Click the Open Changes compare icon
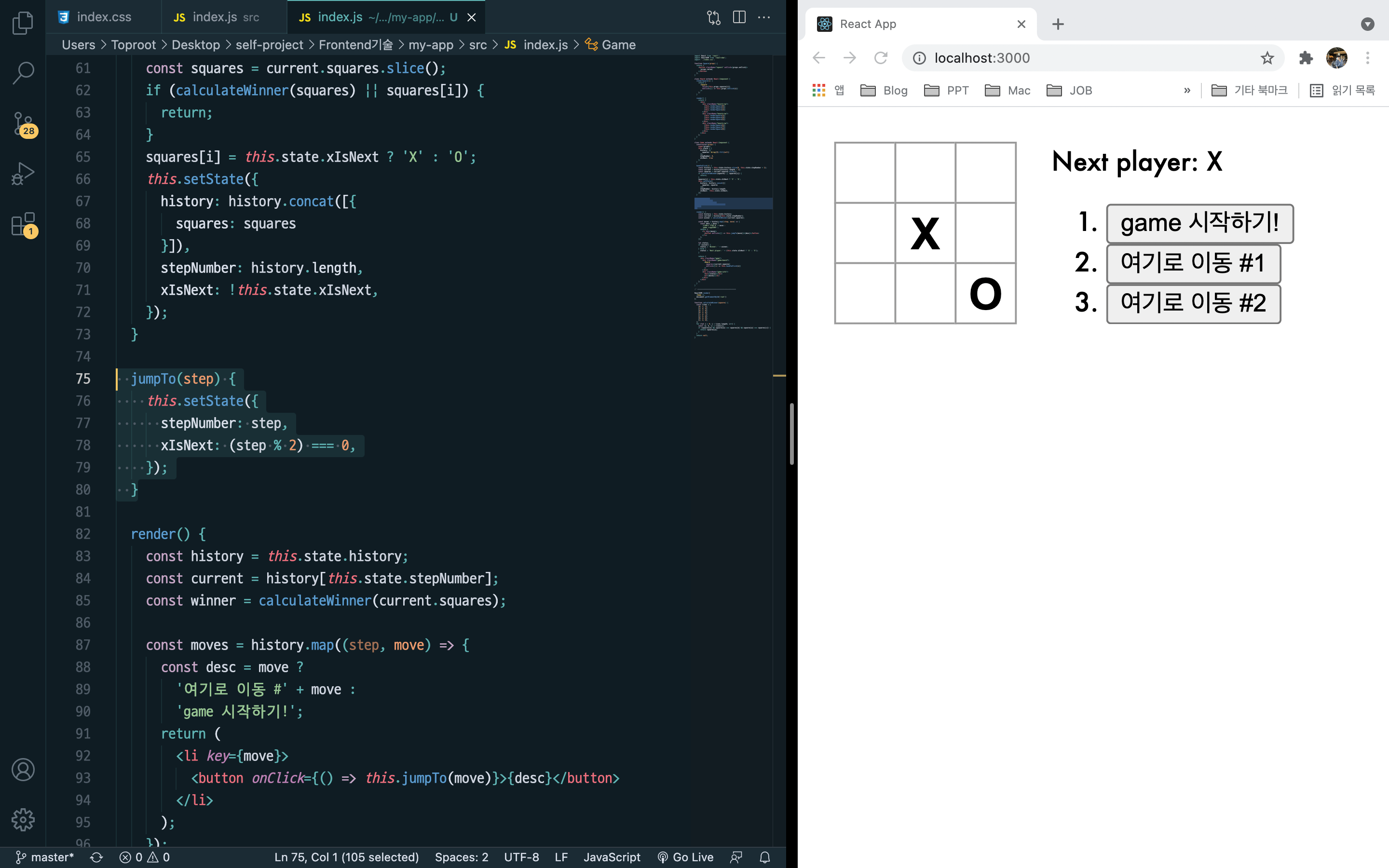This screenshot has width=1389, height=868. (713, 17)
